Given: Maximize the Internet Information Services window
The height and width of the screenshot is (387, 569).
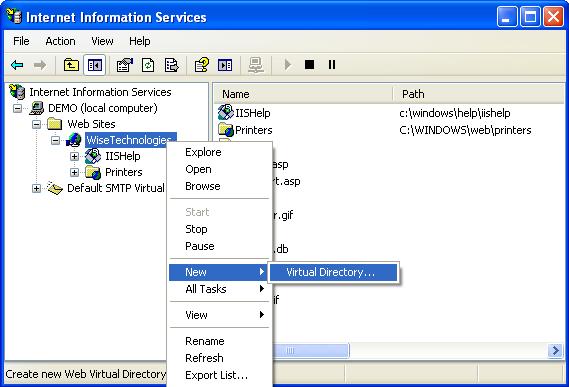Looking at the screenshot, I should 530,17.
